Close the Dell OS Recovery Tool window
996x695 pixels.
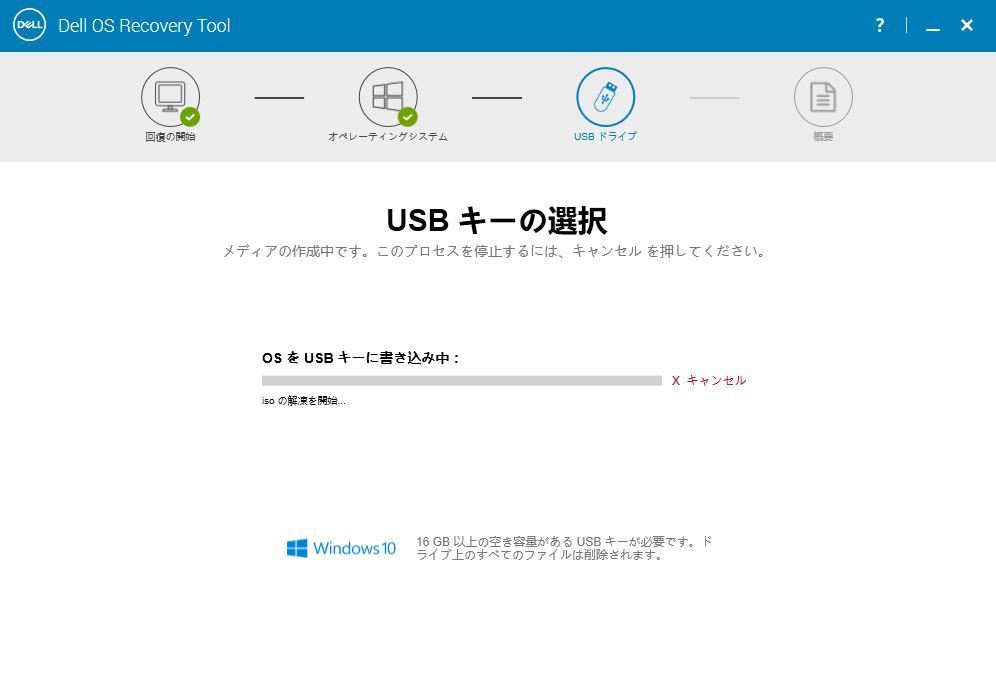pos(967,25)
